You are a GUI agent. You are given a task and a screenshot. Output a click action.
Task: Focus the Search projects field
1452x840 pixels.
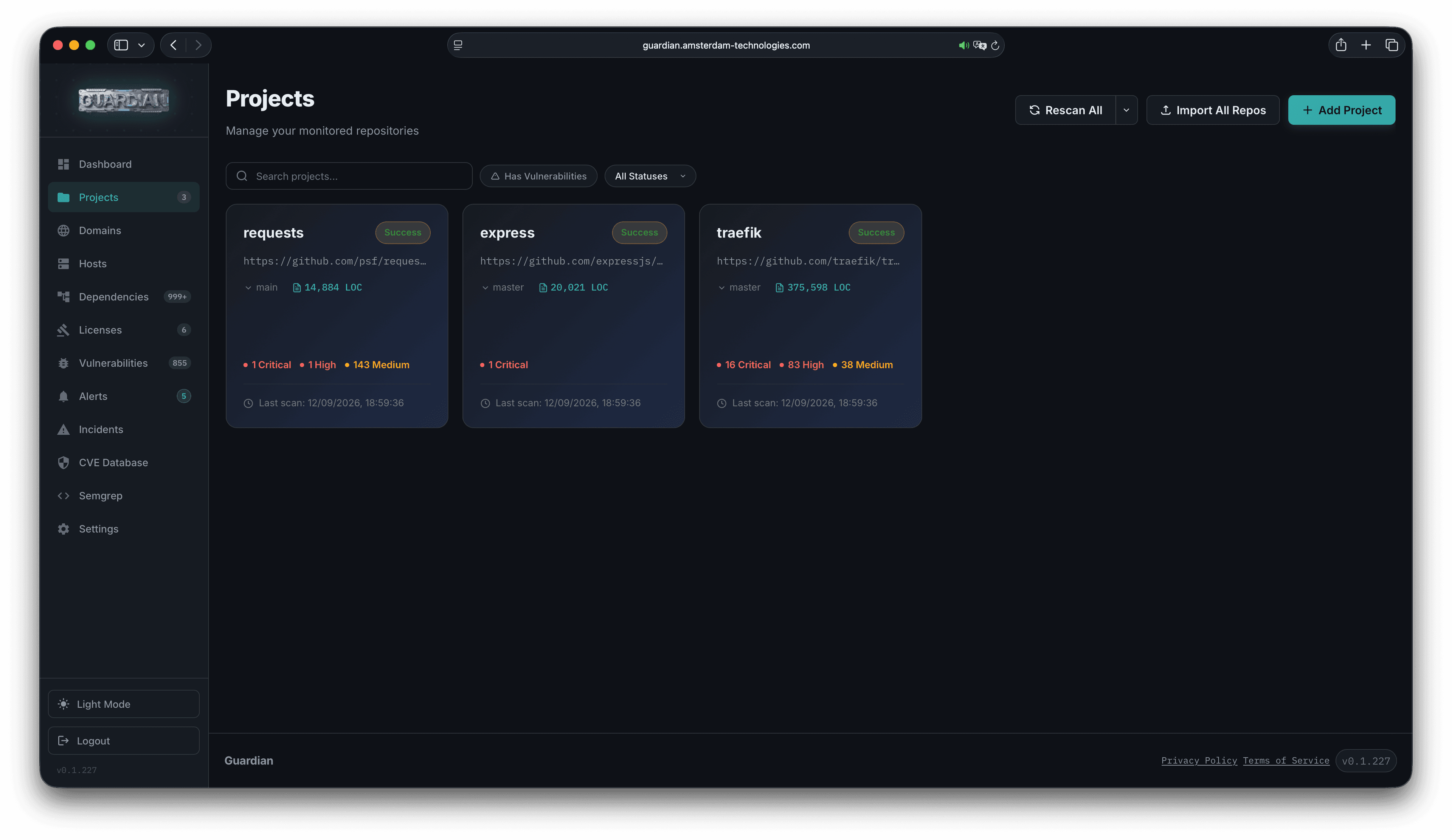349,176
